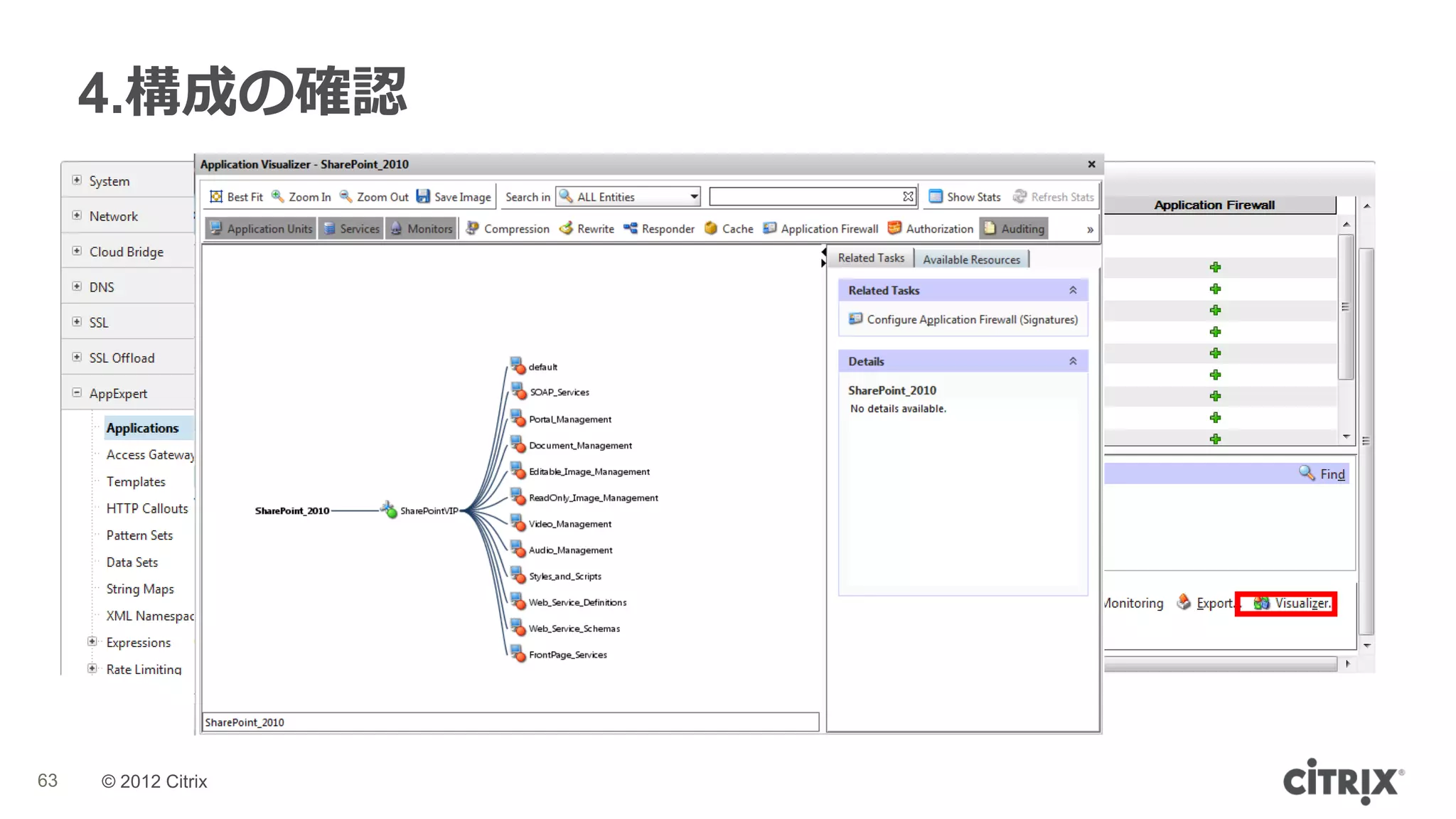Open the ALL Entities search dropdown

pyautogui.click(x=628, y=197)
